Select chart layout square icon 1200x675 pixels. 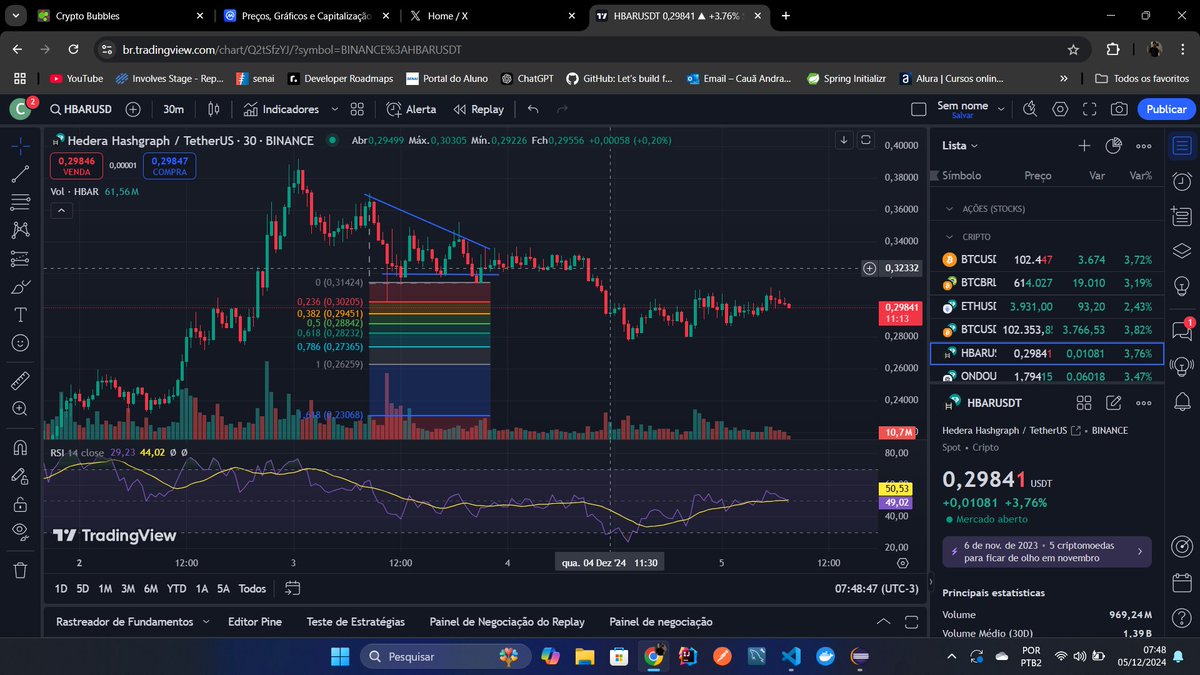click(x=919, y=109)
